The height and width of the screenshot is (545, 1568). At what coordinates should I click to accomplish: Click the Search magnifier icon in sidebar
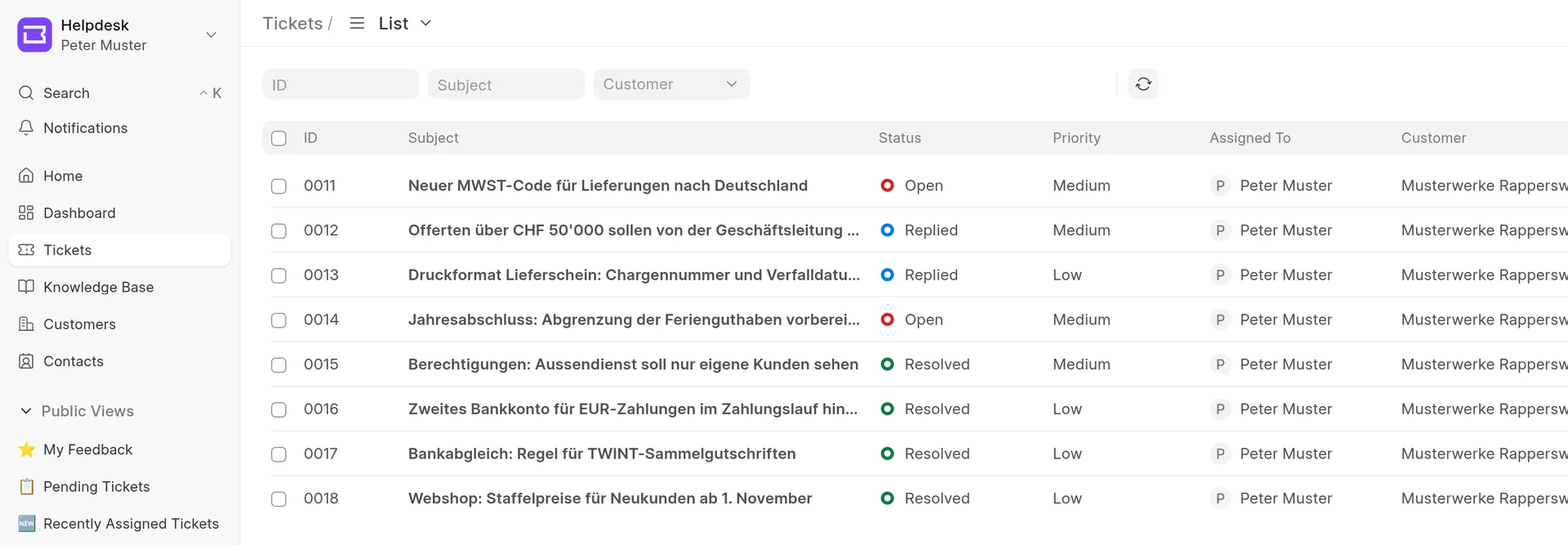coord(26,92)
